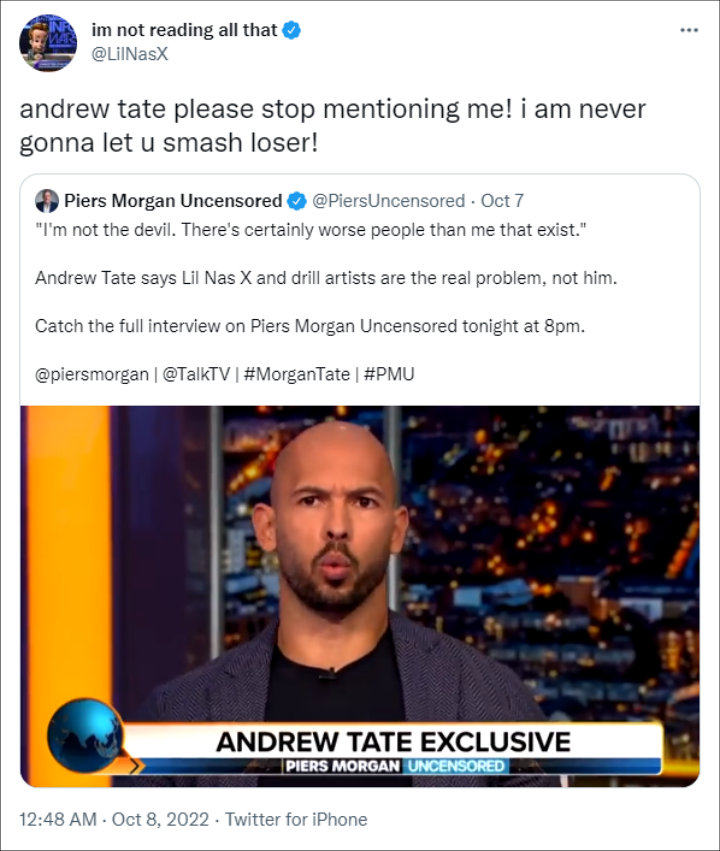Play the Andrew Tate interview video thumbnail
Screen dimensions: 720x851
pyautogui.click(x=360, y=596)
